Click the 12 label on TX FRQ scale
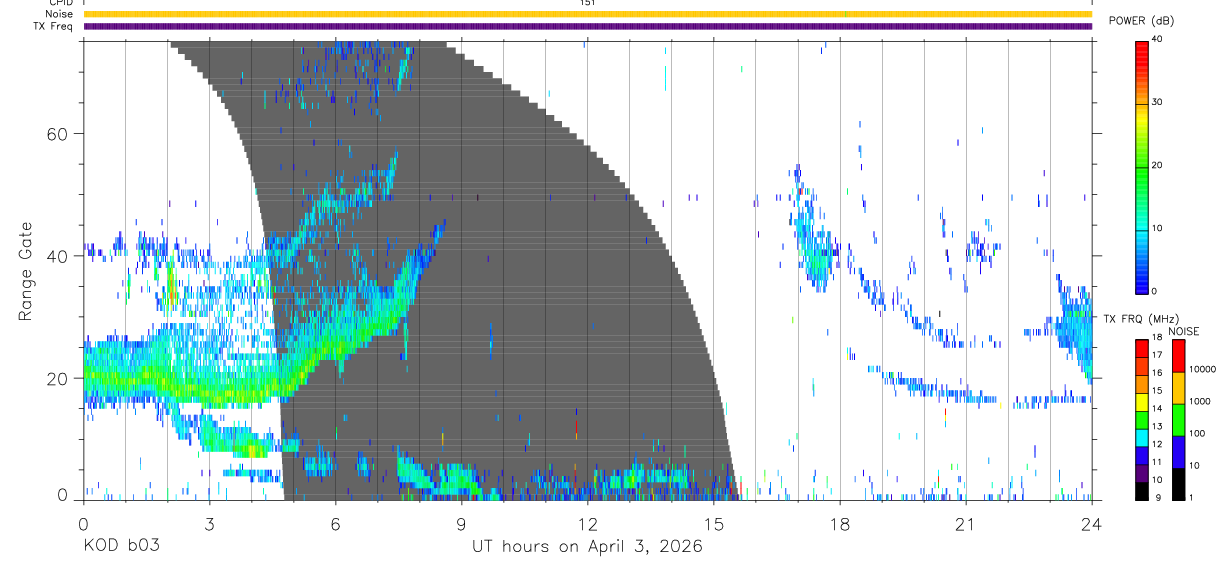This screenshot has width=1228, height=567. (x=1157, y=444)
